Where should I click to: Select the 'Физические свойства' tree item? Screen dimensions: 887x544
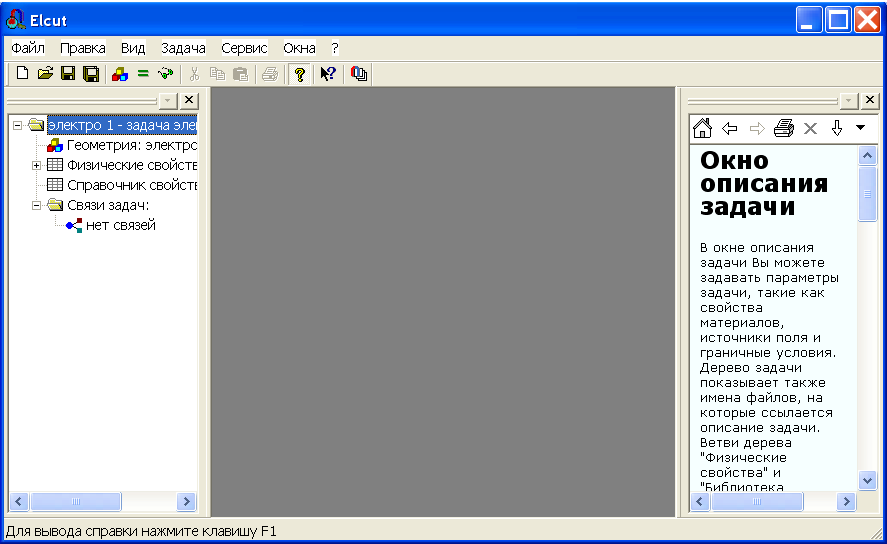tap(132, 165)
